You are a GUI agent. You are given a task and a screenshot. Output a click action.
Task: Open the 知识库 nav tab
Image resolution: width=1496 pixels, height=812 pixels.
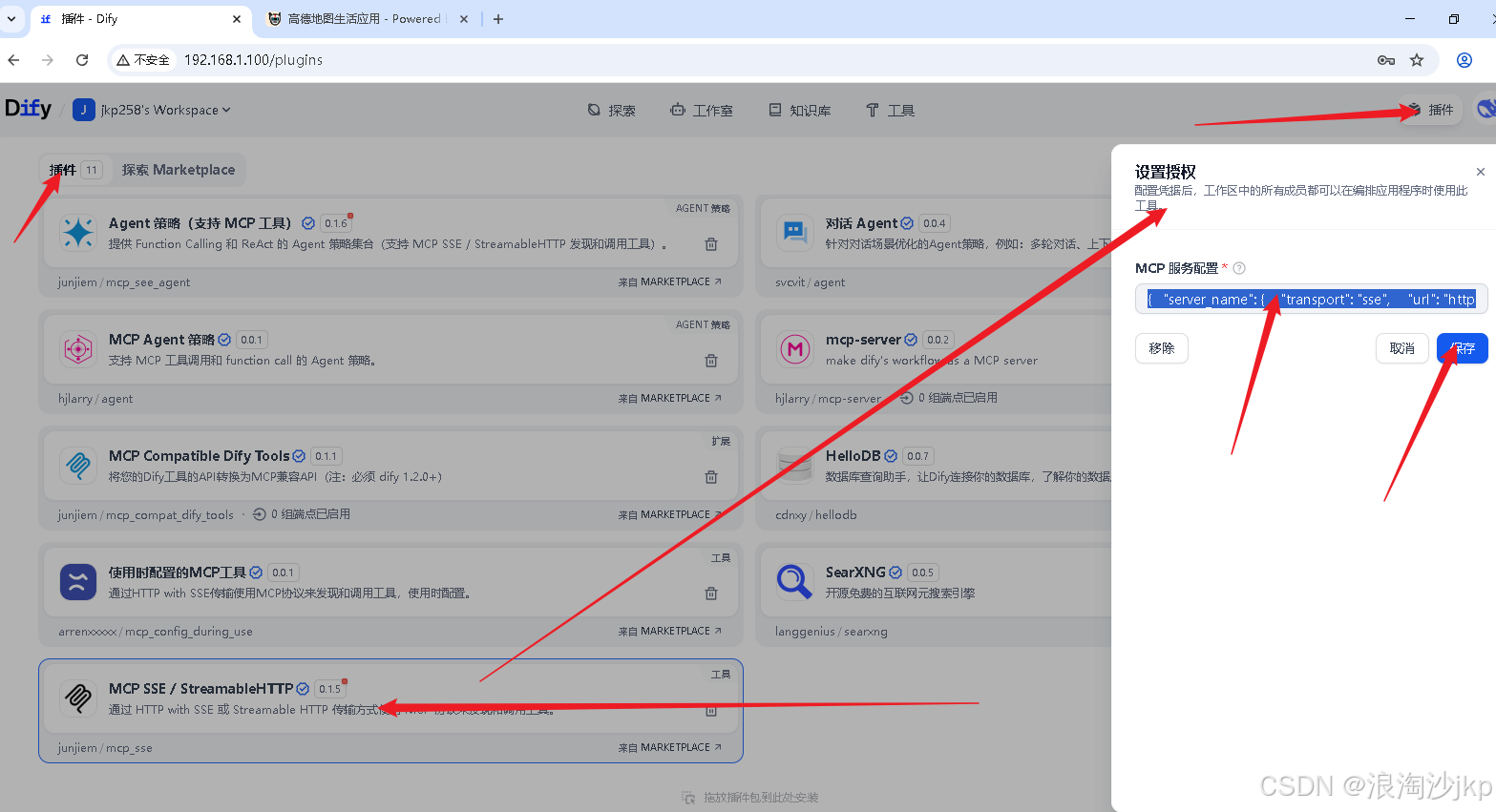(800, 111)
